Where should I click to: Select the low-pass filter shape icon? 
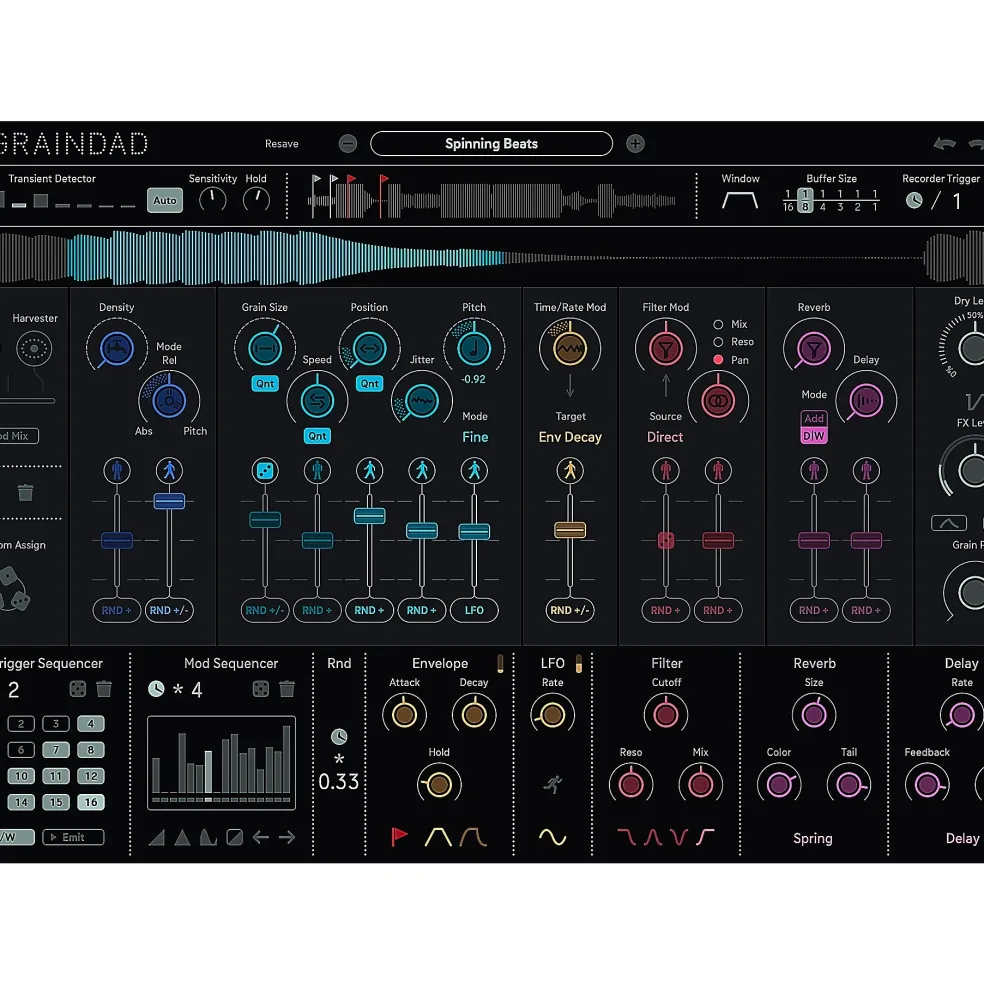(x=626, y=837)
